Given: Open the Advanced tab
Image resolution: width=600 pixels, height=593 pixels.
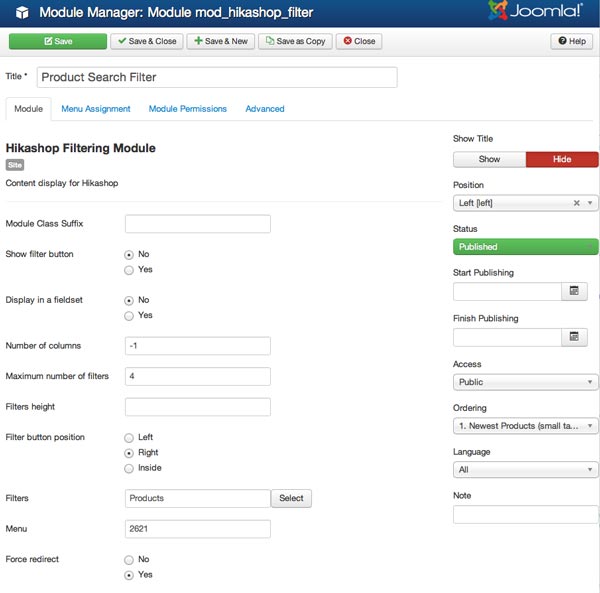Looking at the screenshot, I should pos(265,109).
